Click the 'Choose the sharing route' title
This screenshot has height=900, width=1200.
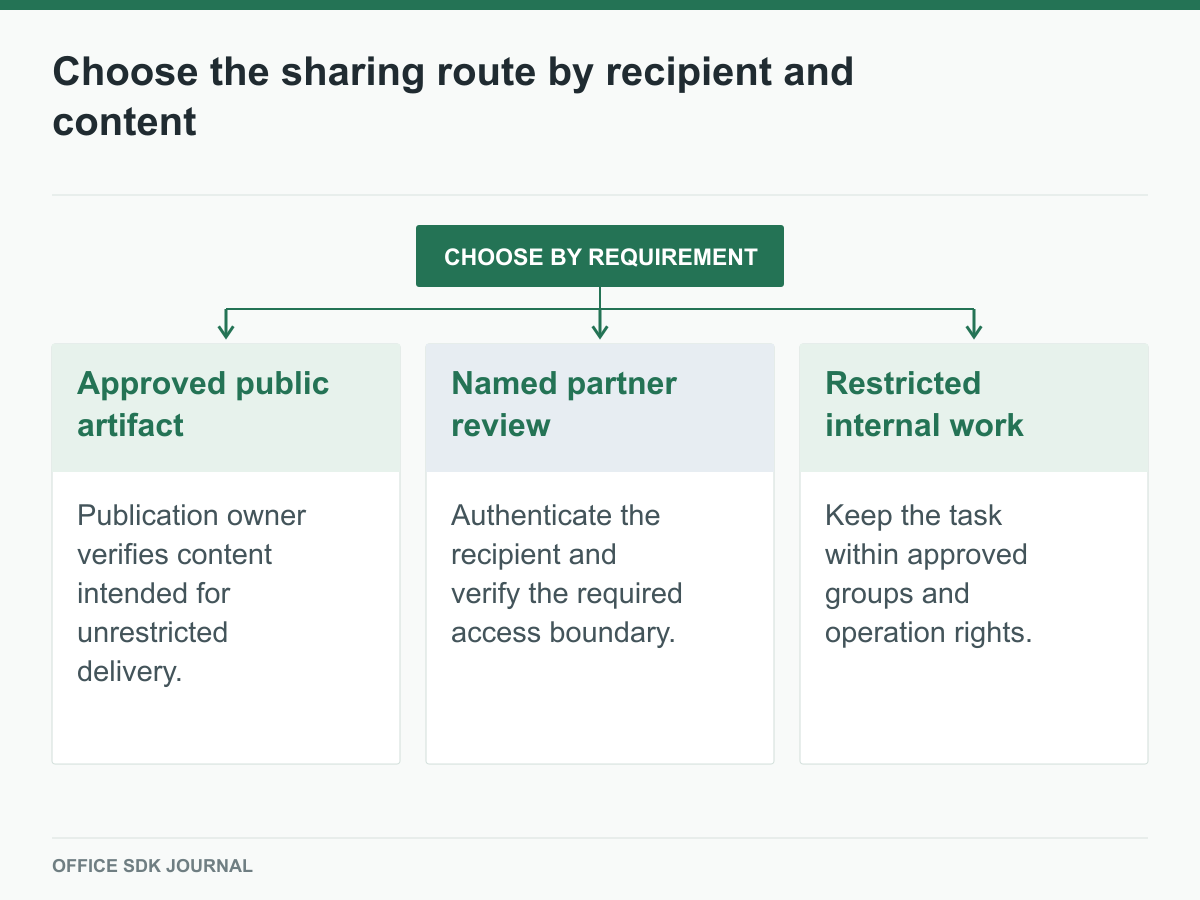tap(453, 96)
